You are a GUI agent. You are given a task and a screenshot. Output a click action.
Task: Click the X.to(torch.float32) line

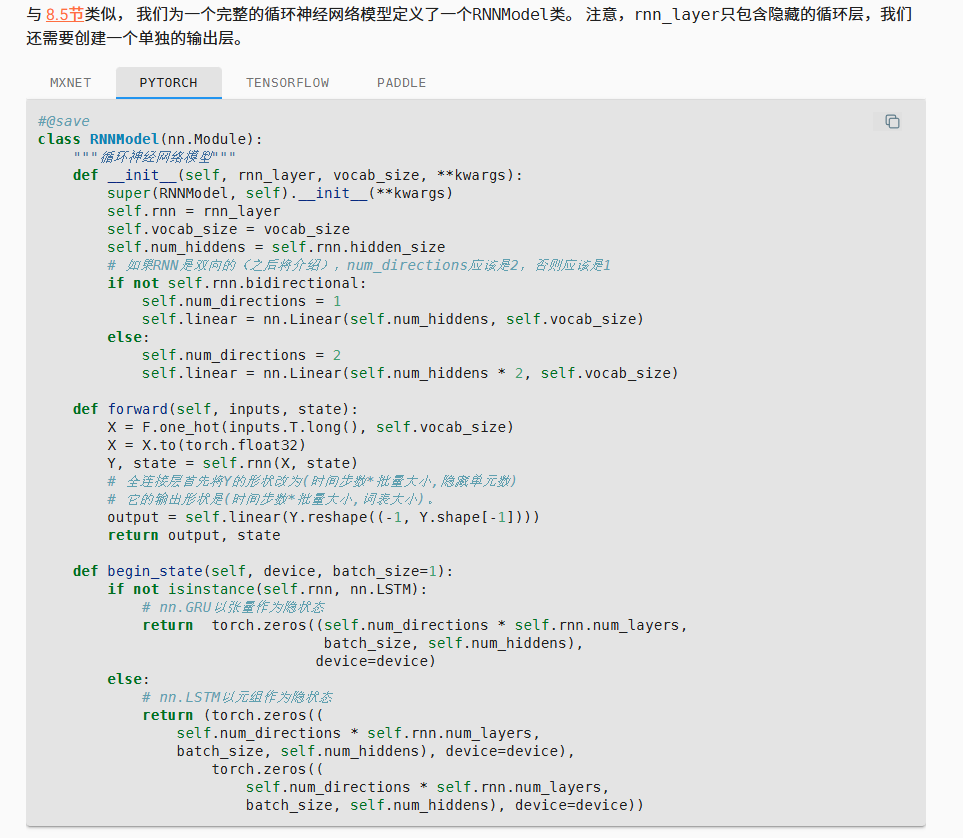(x=207, y=445)
